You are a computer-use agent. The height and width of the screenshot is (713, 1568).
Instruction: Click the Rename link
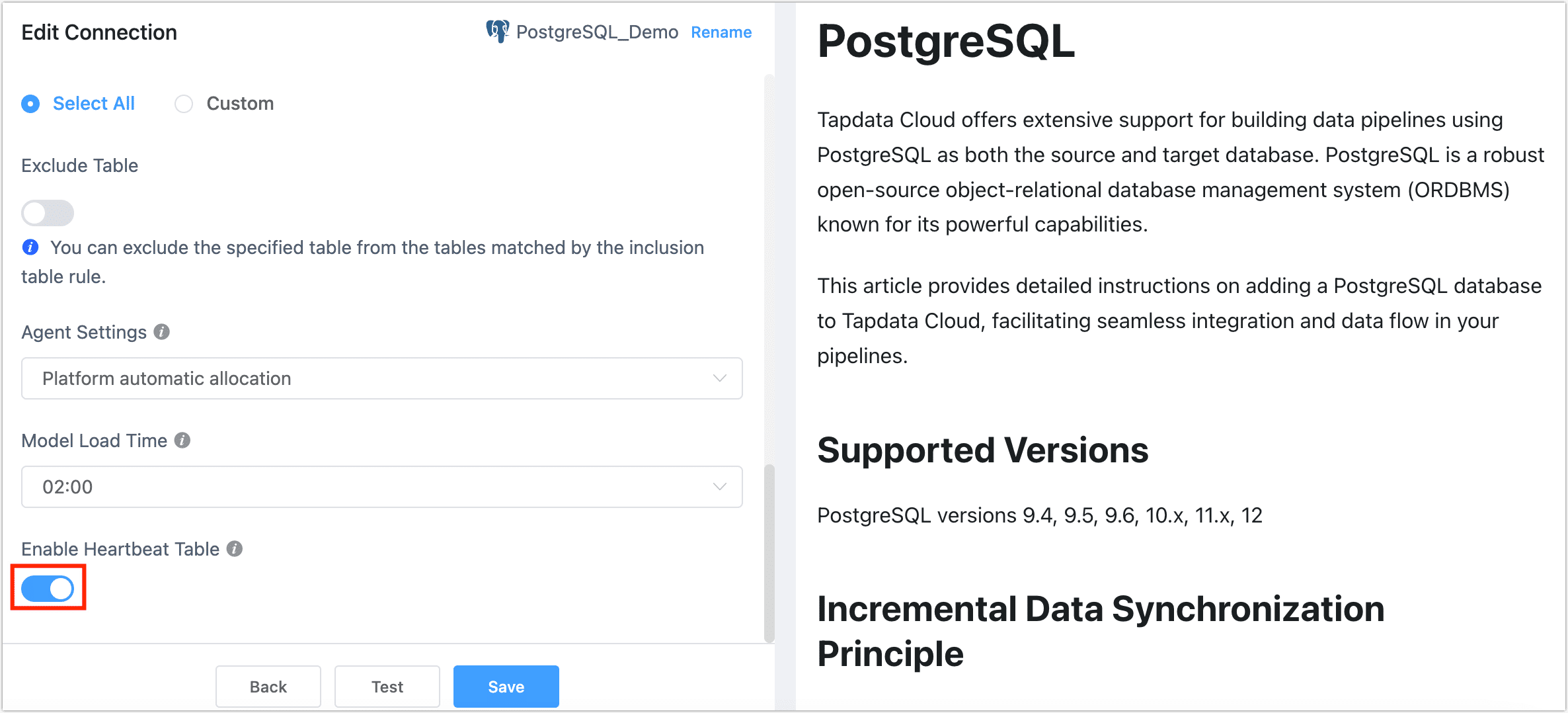click(x=721, y=32)
